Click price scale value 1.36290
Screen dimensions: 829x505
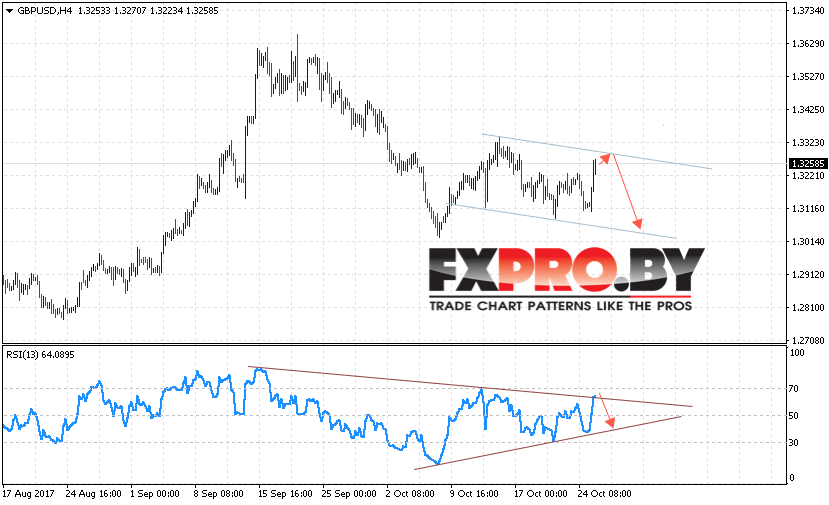(x=808, y=43)
